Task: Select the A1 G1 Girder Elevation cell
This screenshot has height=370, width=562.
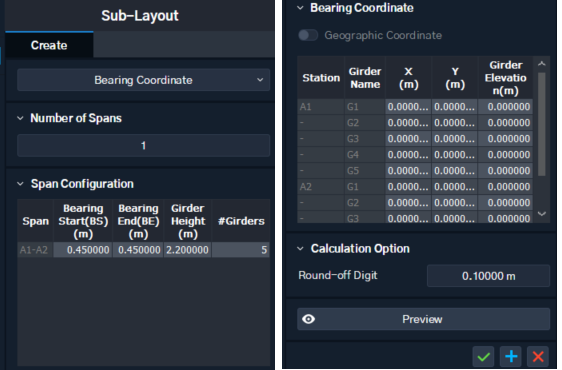Action: 505,107
